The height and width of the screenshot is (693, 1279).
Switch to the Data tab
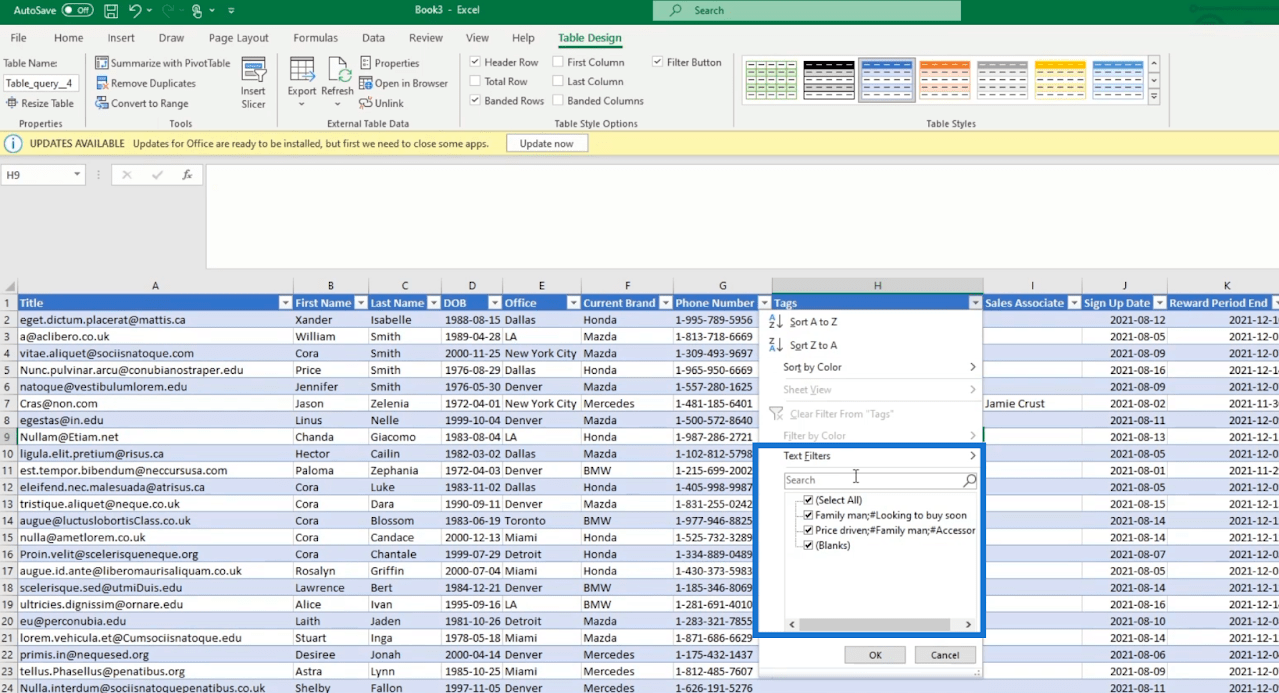tap(373, 38)
